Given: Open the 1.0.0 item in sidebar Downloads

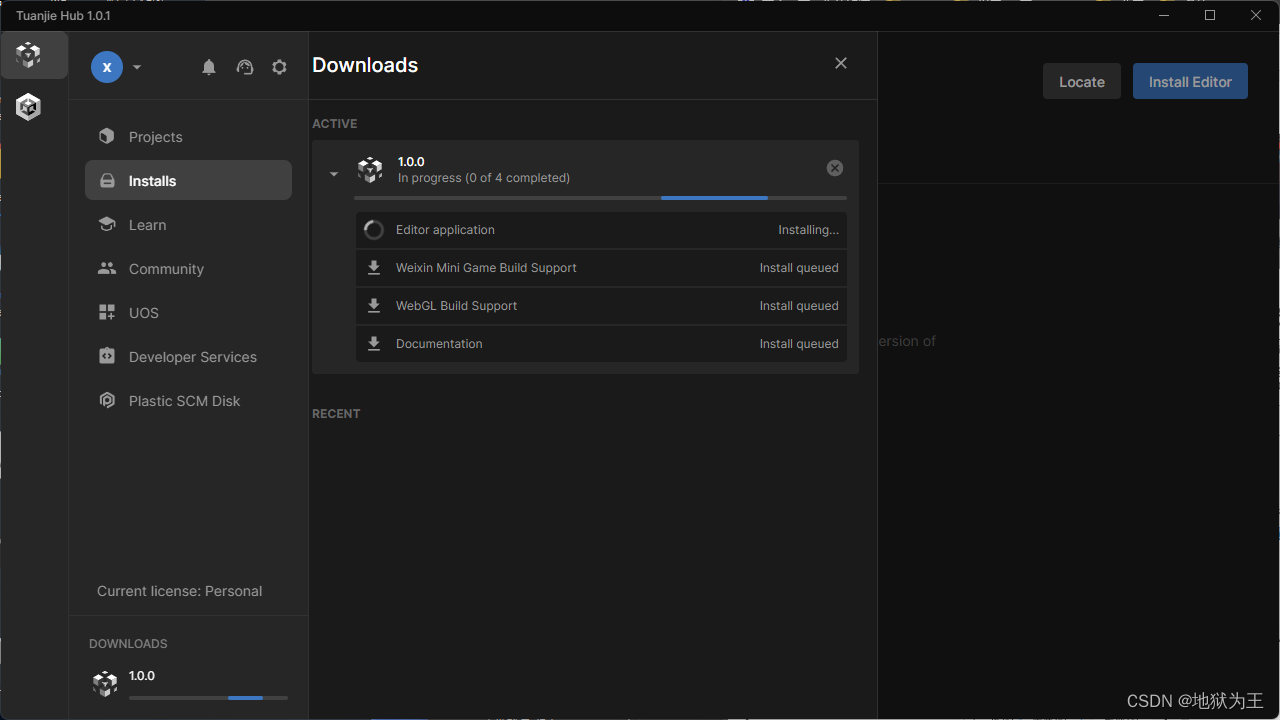Looking at the screenshot, I should pyautogui.click(x=188, y=685).
